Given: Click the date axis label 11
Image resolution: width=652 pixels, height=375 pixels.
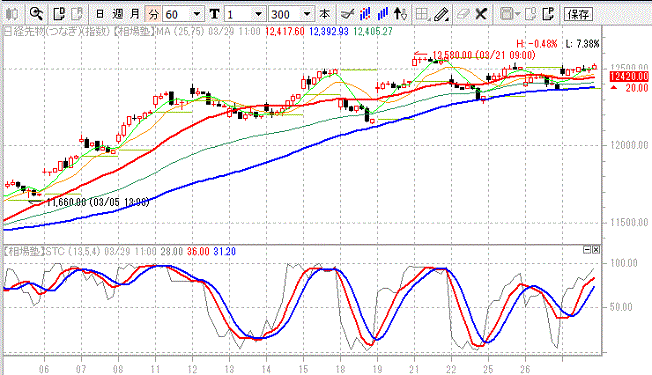Looking at the screenshot, I should 155,369.
